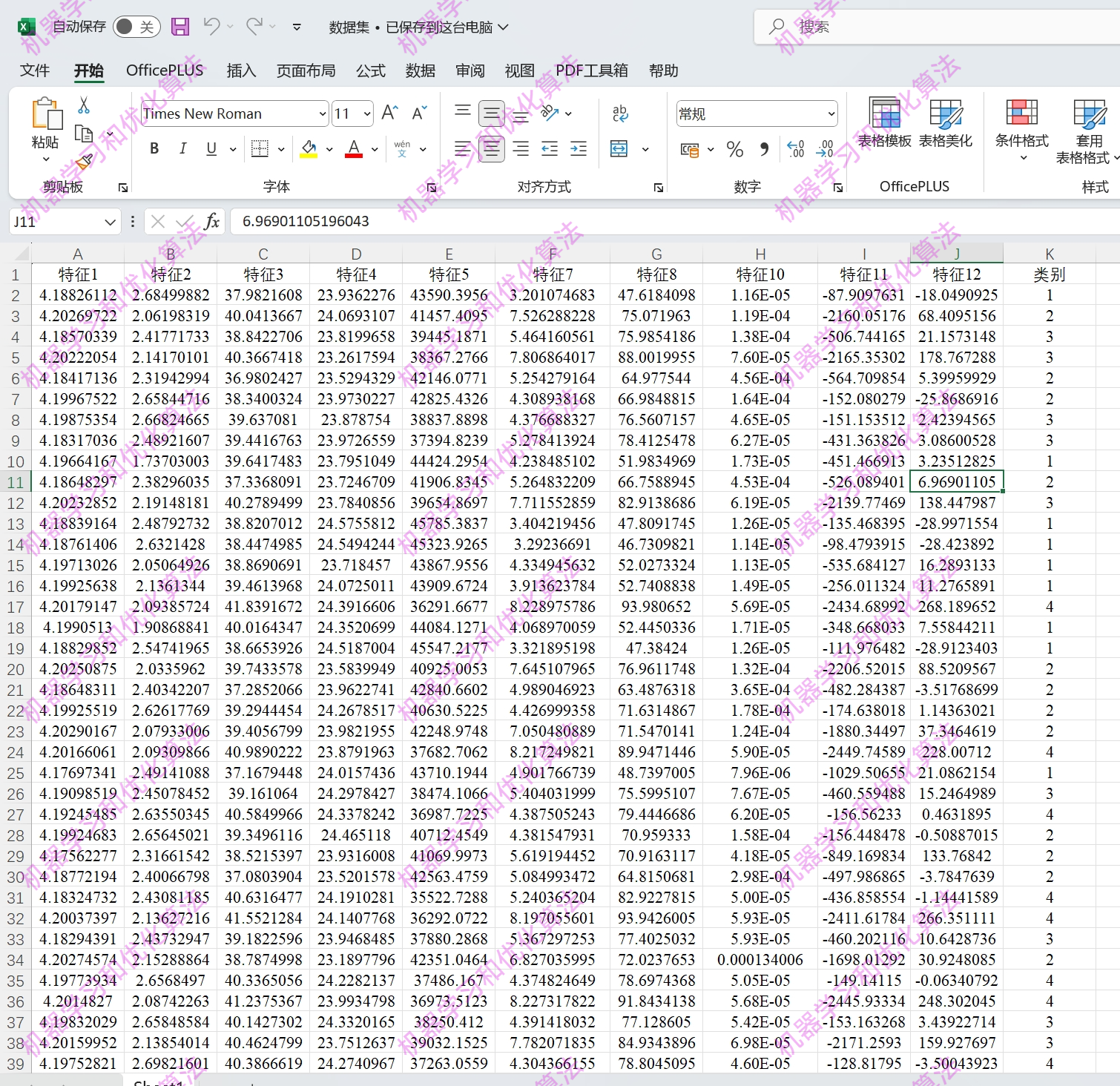Open 字体 font dialog launcher
The image size is (1120, 1086).
432,188
